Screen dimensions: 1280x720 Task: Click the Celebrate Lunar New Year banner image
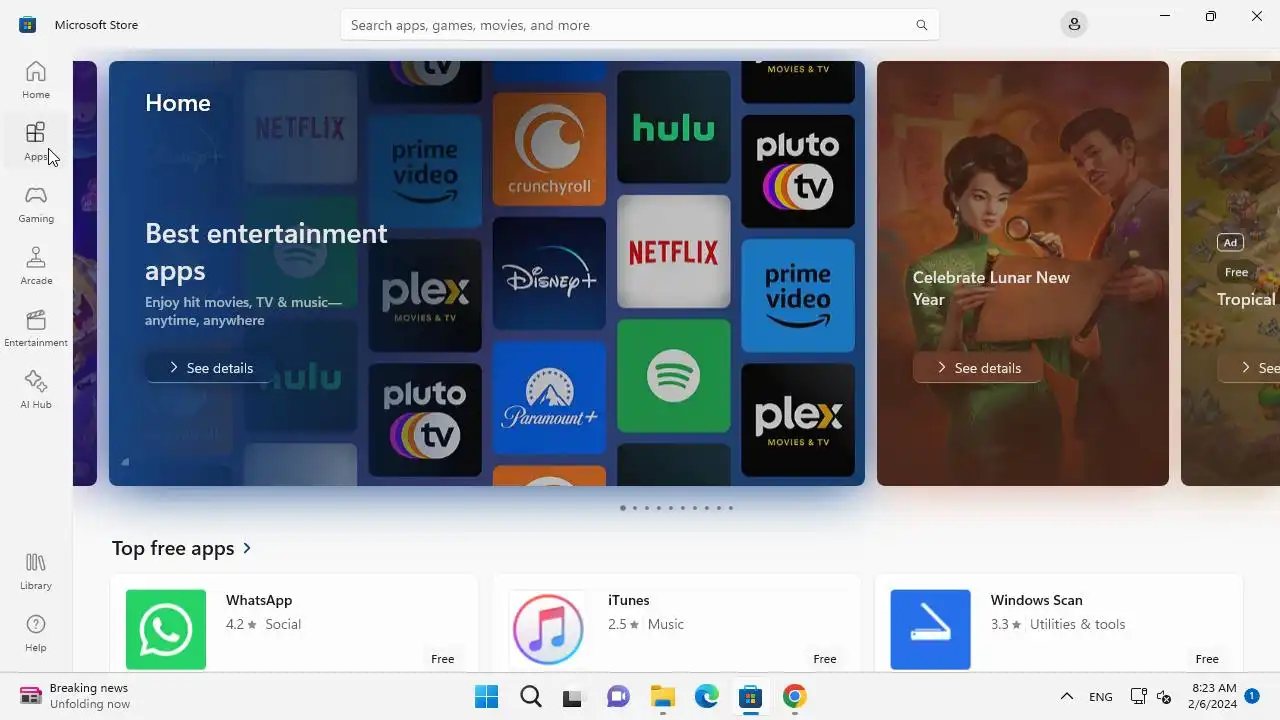click(1023, 273)
